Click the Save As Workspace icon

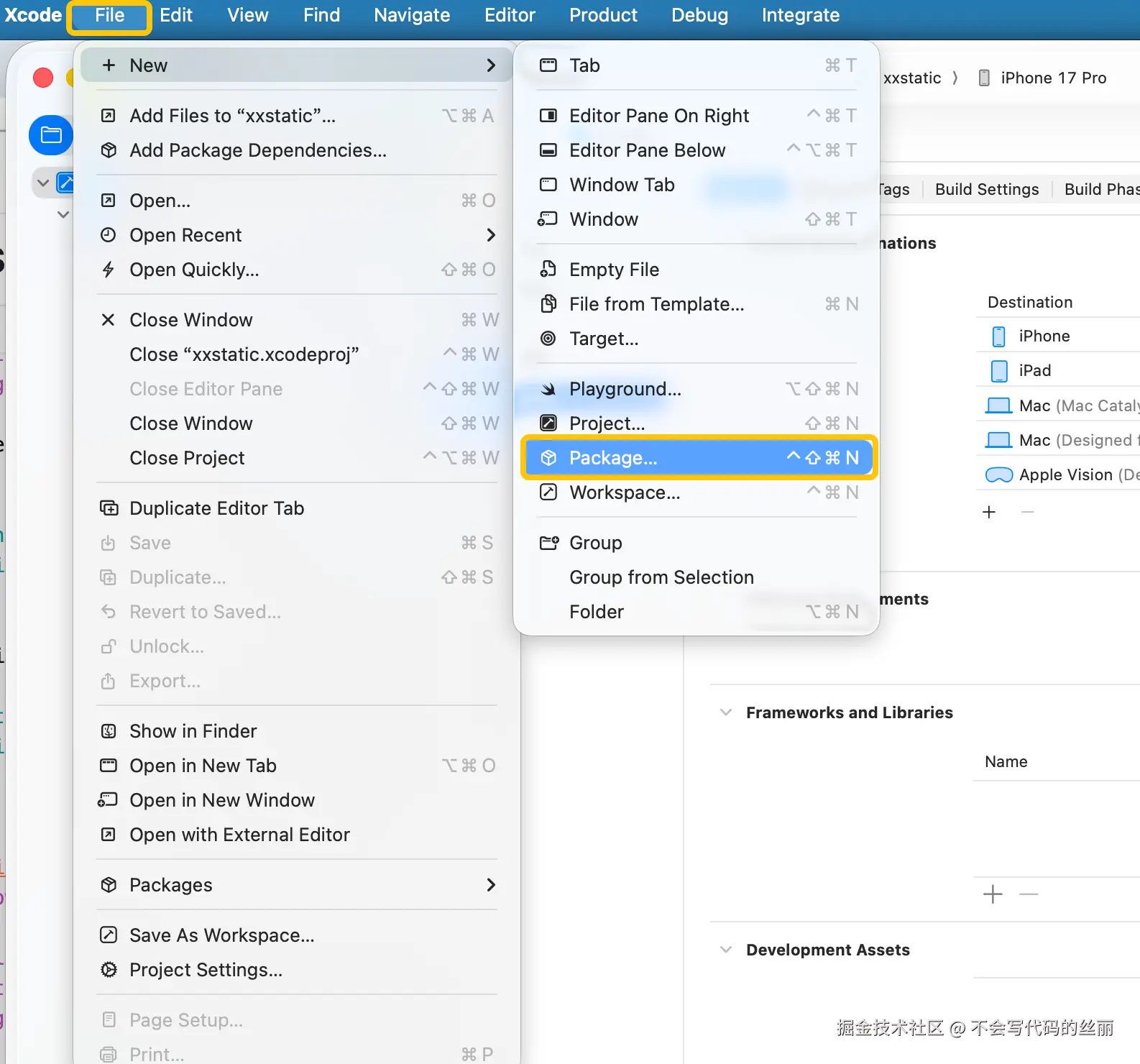(109, 935)
